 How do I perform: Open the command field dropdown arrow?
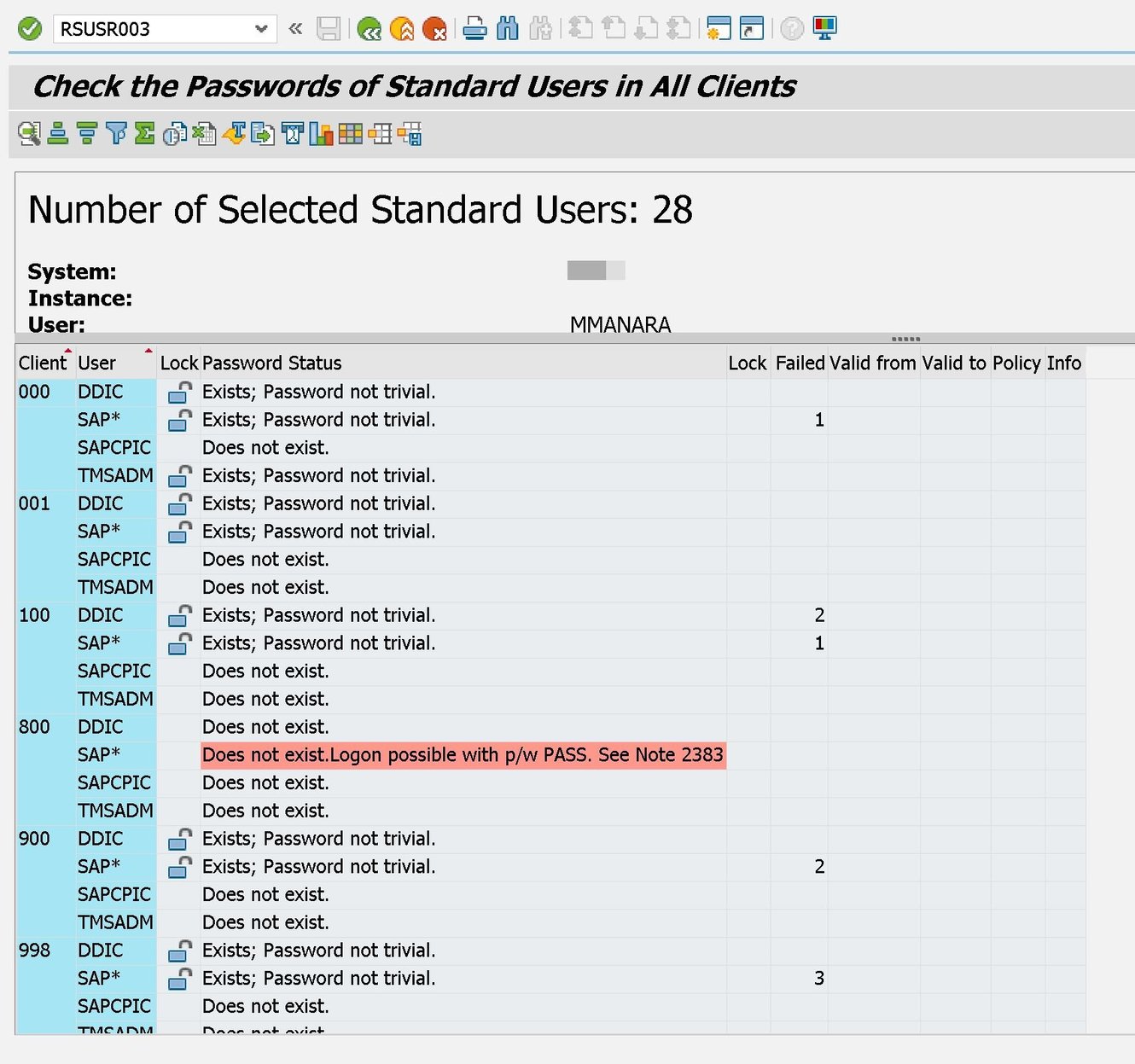[261, 28]
